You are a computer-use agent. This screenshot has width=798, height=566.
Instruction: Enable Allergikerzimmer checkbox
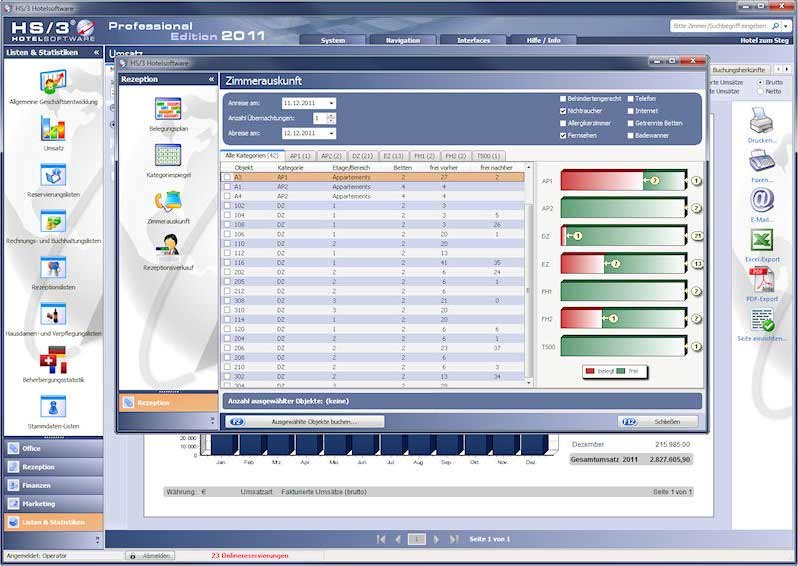pos(563,123)
